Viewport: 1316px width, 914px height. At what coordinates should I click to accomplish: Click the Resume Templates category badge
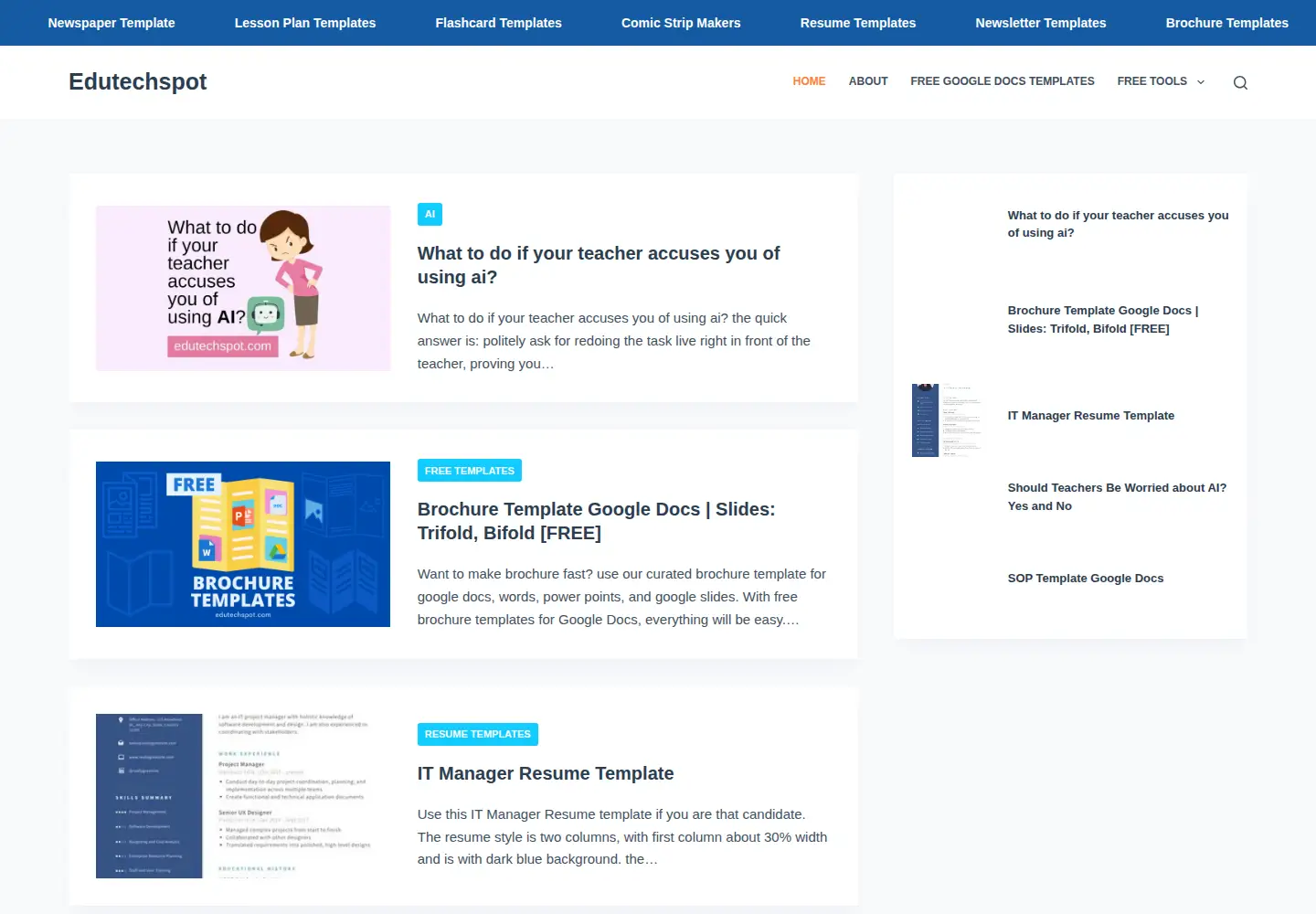coord(478,734)
